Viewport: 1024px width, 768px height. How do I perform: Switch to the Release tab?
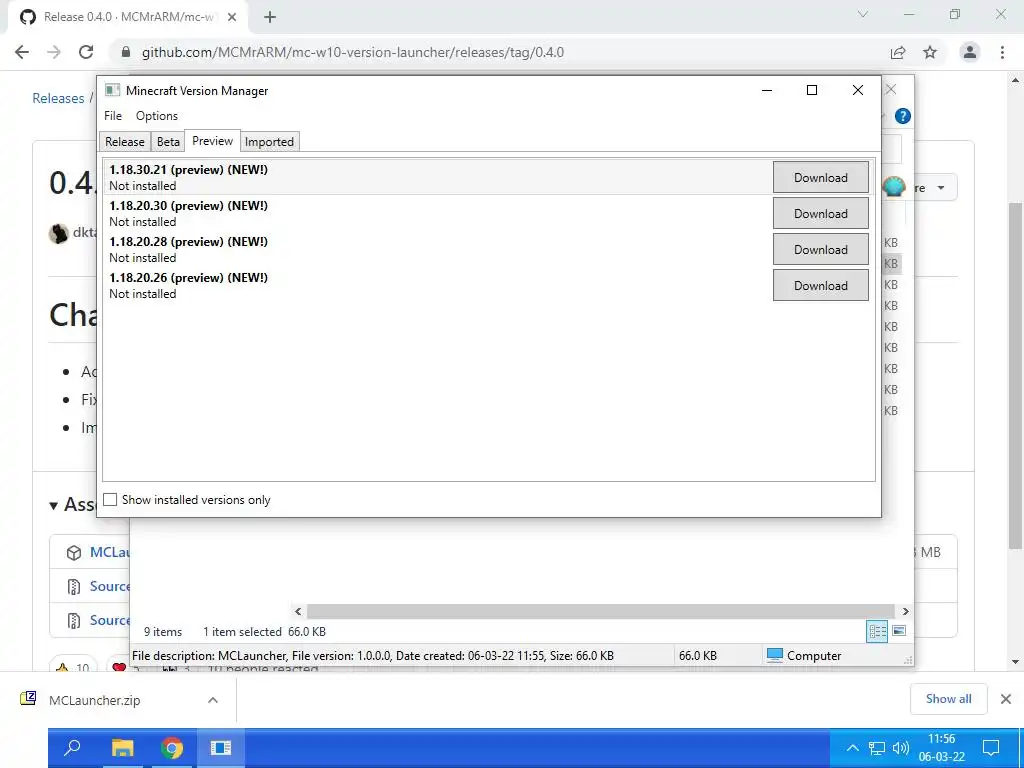coord(125,142)
